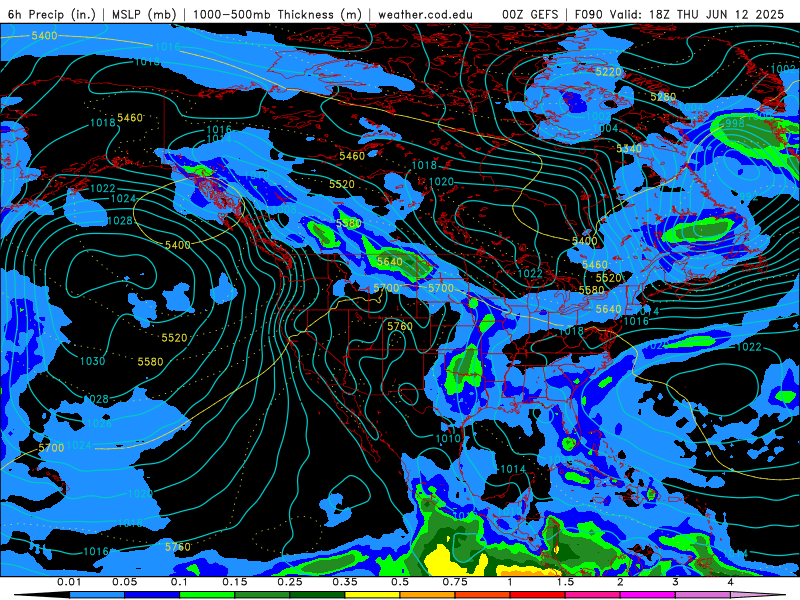
Task: Select the 1010 isobar label near the Gulf coast
Action: 448,438
